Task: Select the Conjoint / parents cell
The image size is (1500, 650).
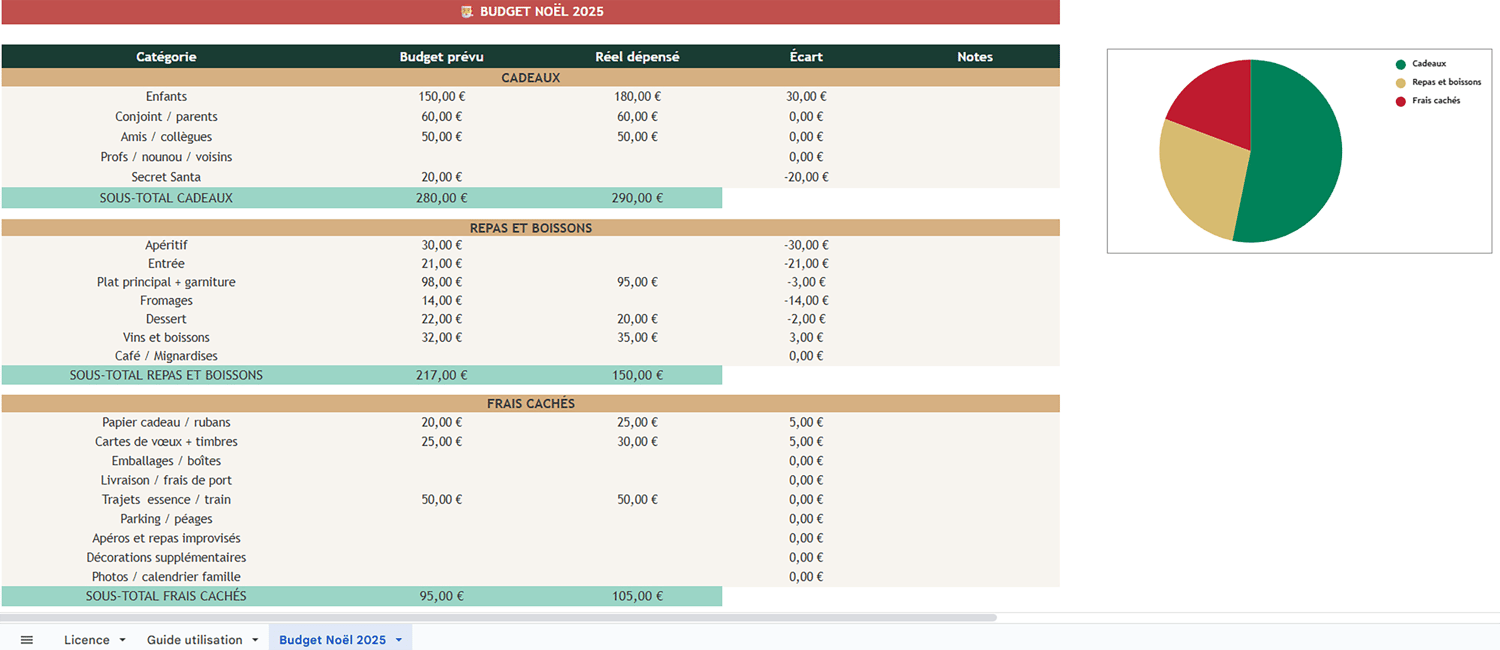Action: [166, 117]
